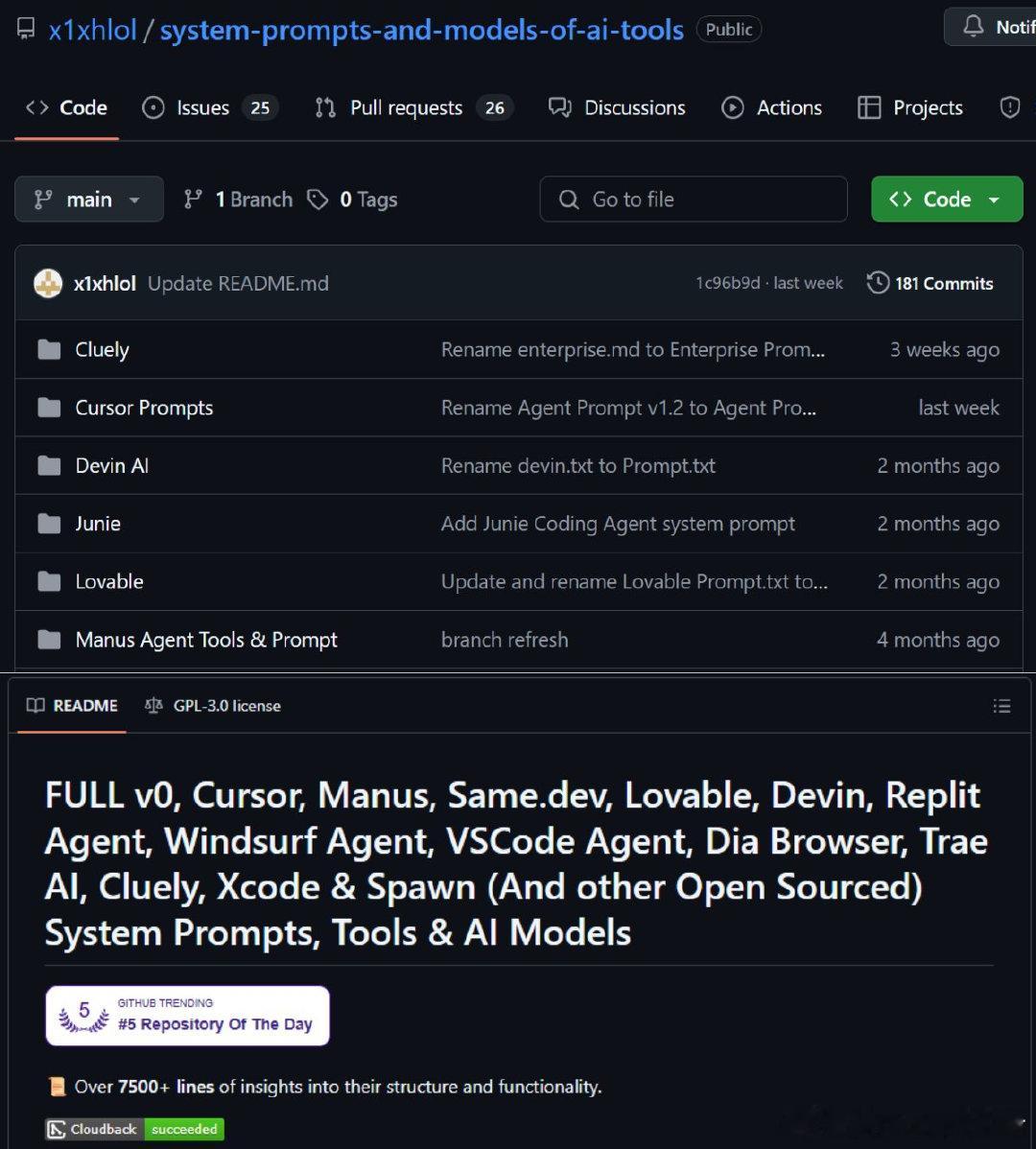Open the 'Rename Agent Prompt v1.2' commit
The width and height of the screenshot is (1036, 1149).
pos(628,408)
